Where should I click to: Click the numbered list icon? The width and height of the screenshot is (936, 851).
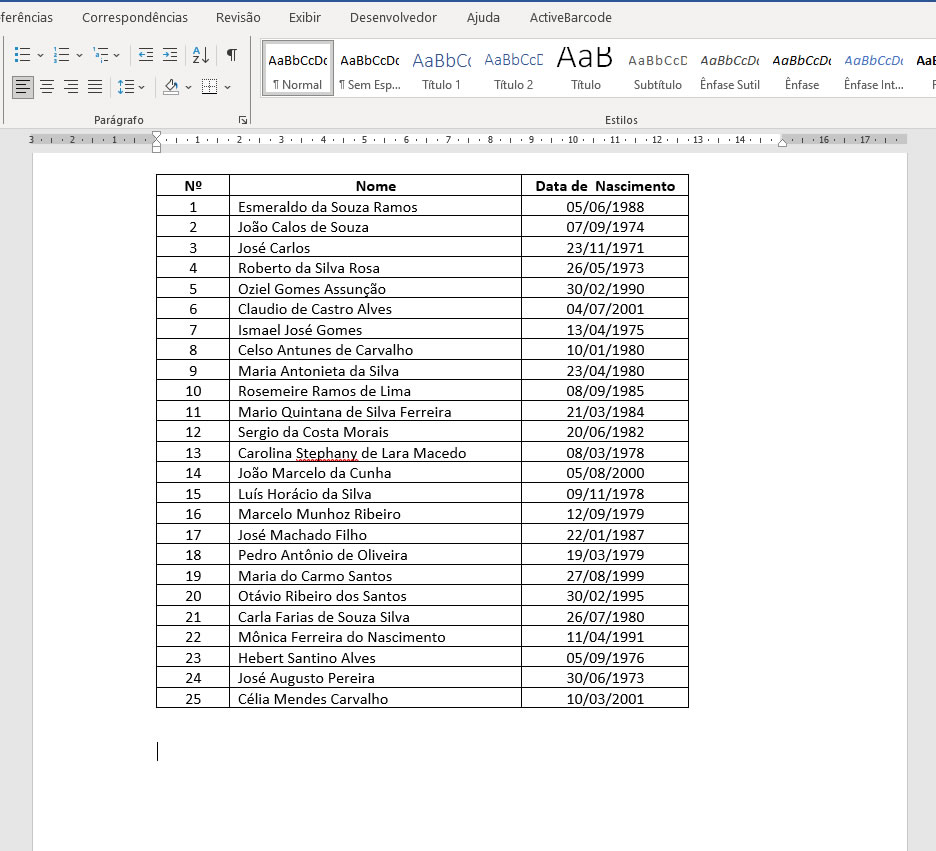[61, 55]
